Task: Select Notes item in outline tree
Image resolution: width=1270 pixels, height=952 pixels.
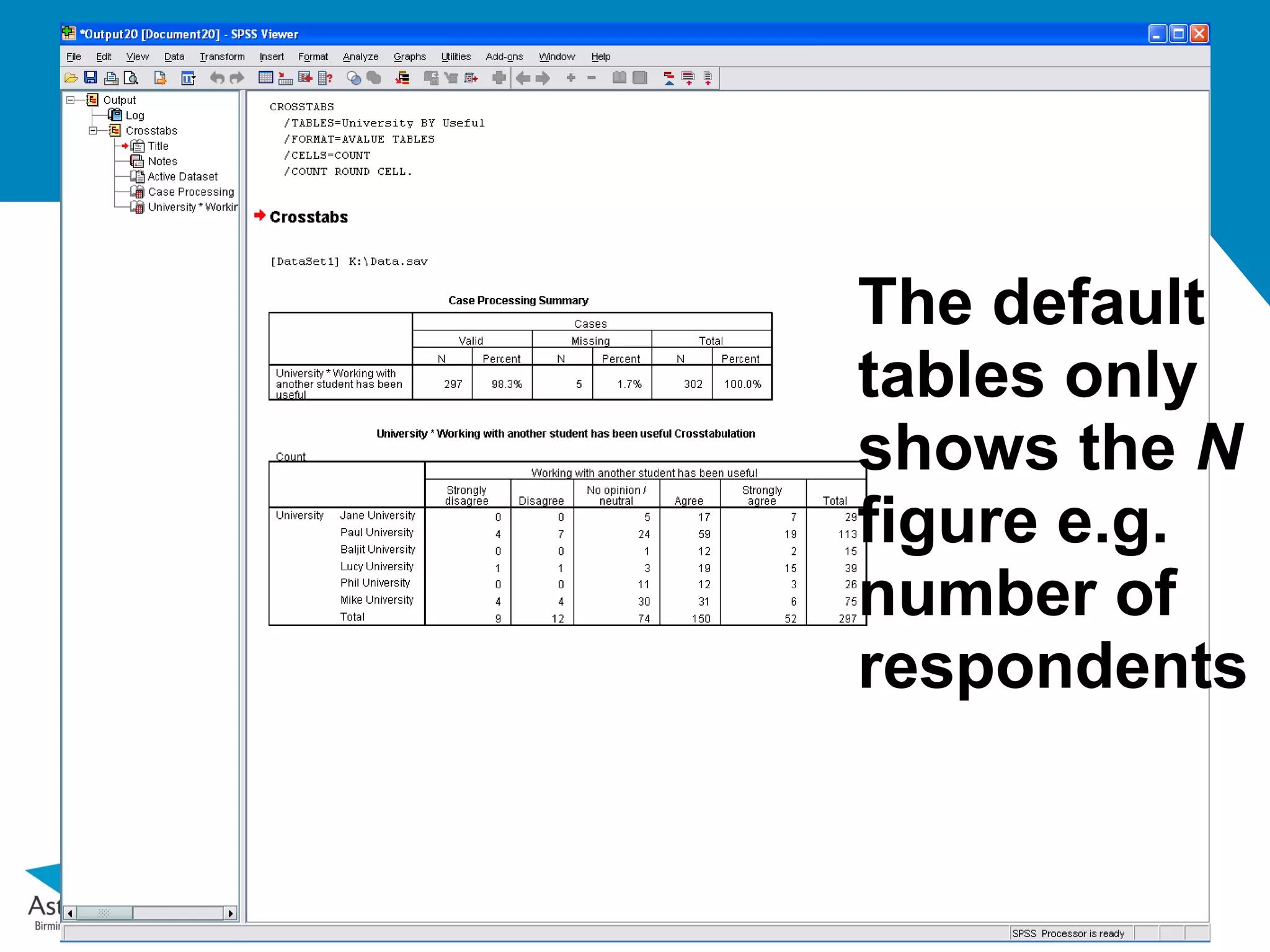Action: [162, 161]
